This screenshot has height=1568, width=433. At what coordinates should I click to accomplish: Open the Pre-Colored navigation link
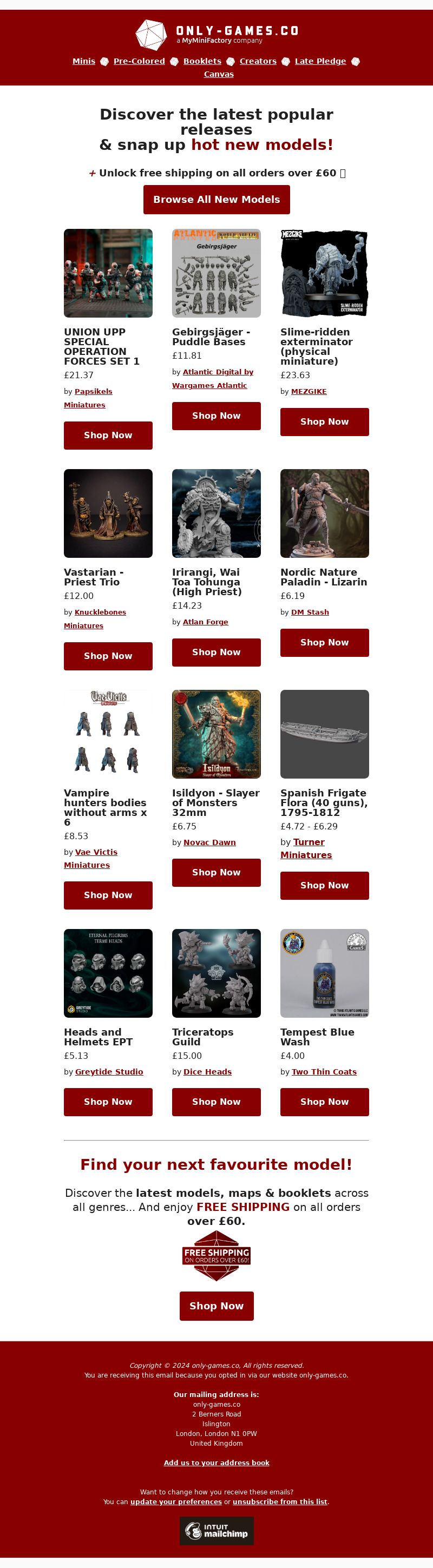click(139, 61)
